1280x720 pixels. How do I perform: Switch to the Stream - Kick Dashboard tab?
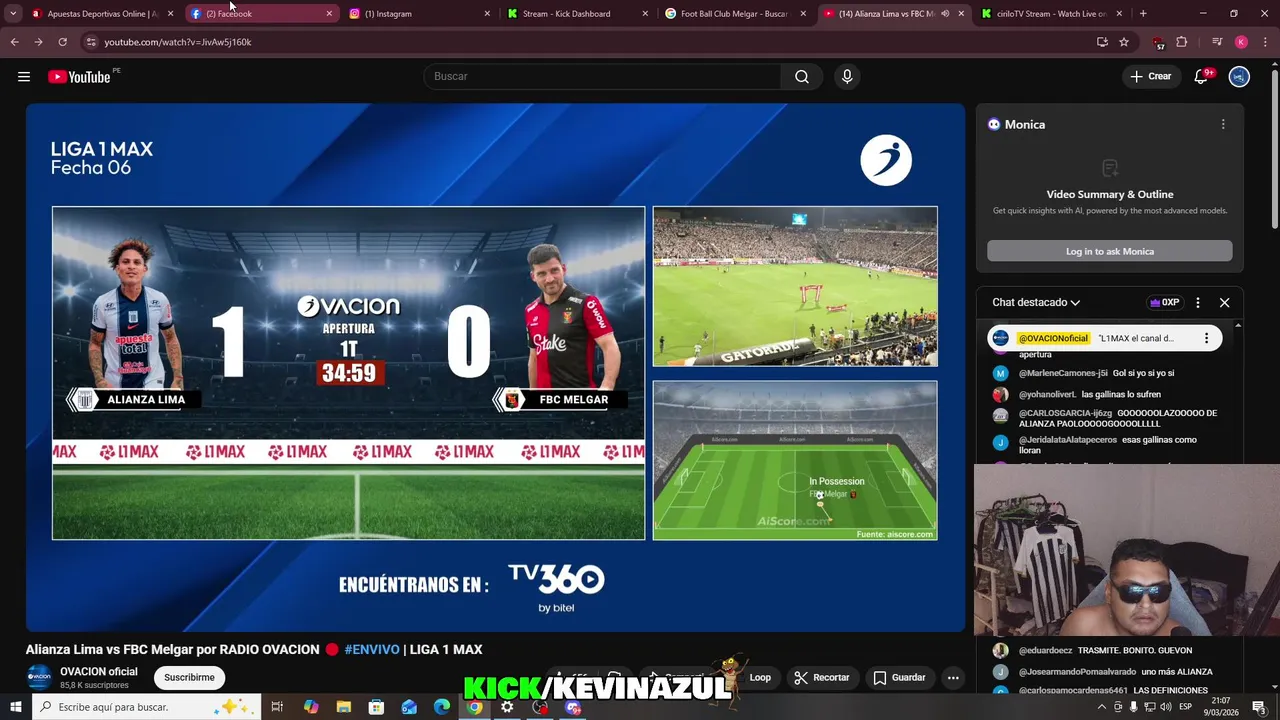(x=577, y=14)
